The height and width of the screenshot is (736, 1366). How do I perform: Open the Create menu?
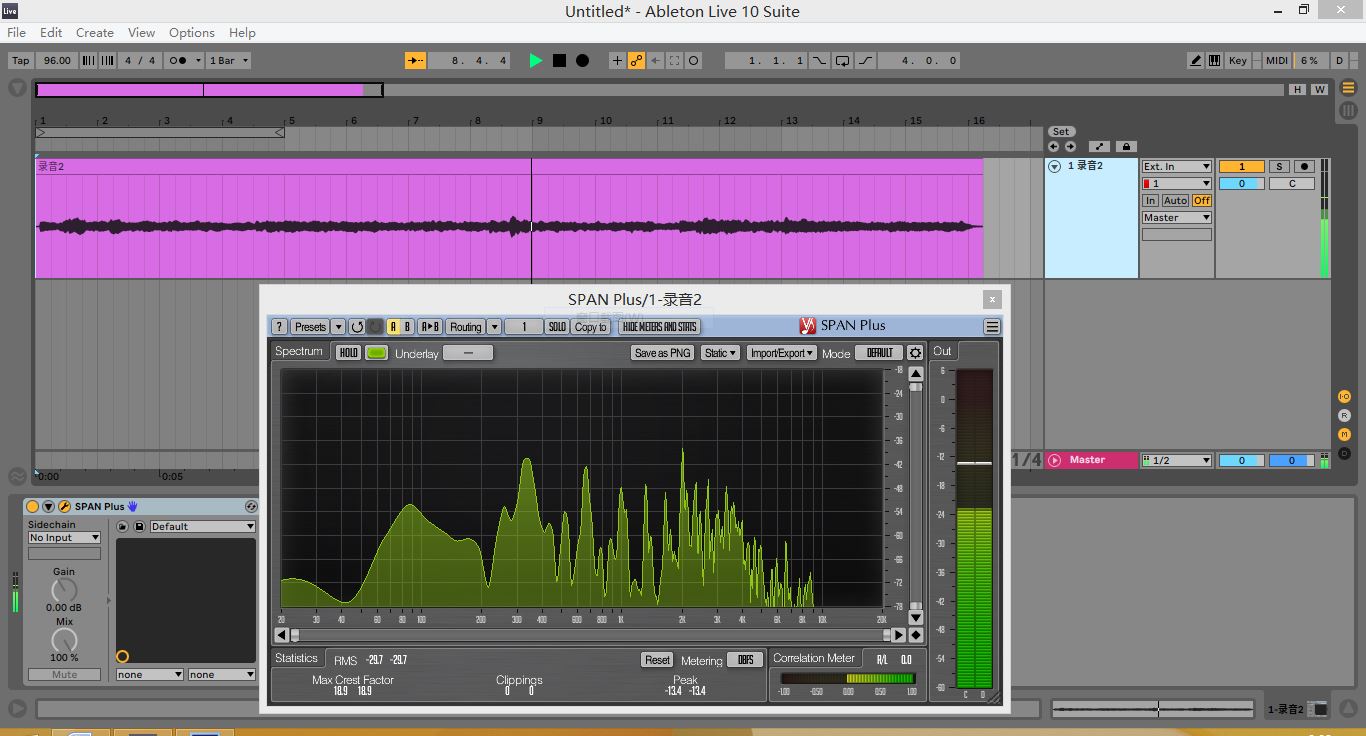coord(94,33)
